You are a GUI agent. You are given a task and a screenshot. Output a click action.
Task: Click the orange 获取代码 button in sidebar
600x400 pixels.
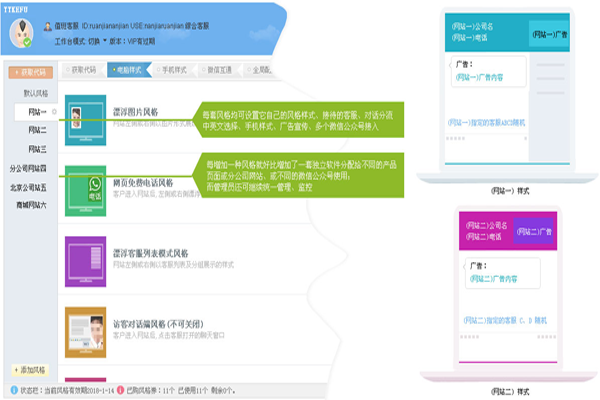pyautogui.click(x=31, y=72)
